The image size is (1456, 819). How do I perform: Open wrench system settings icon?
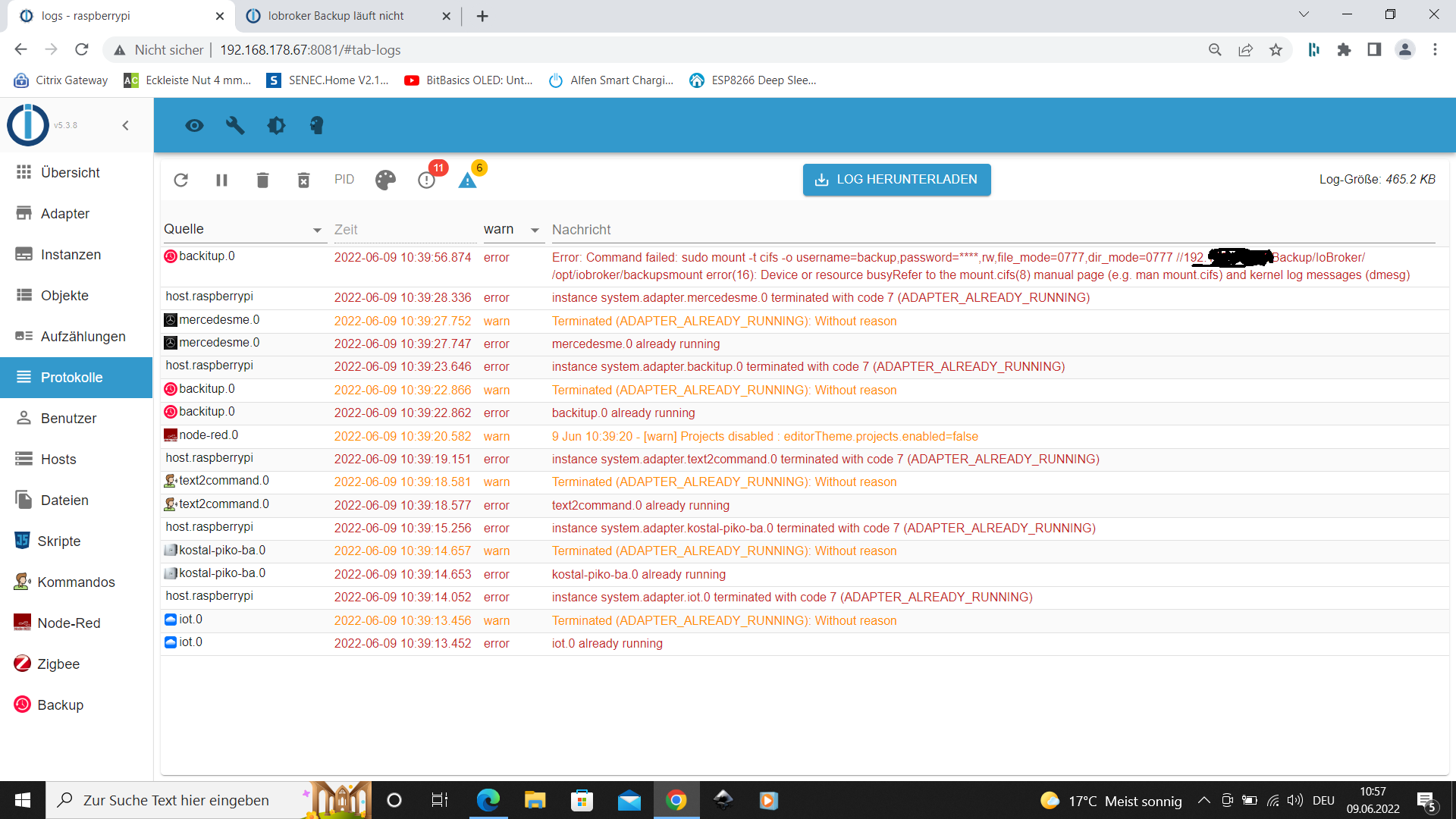point(235,126)
